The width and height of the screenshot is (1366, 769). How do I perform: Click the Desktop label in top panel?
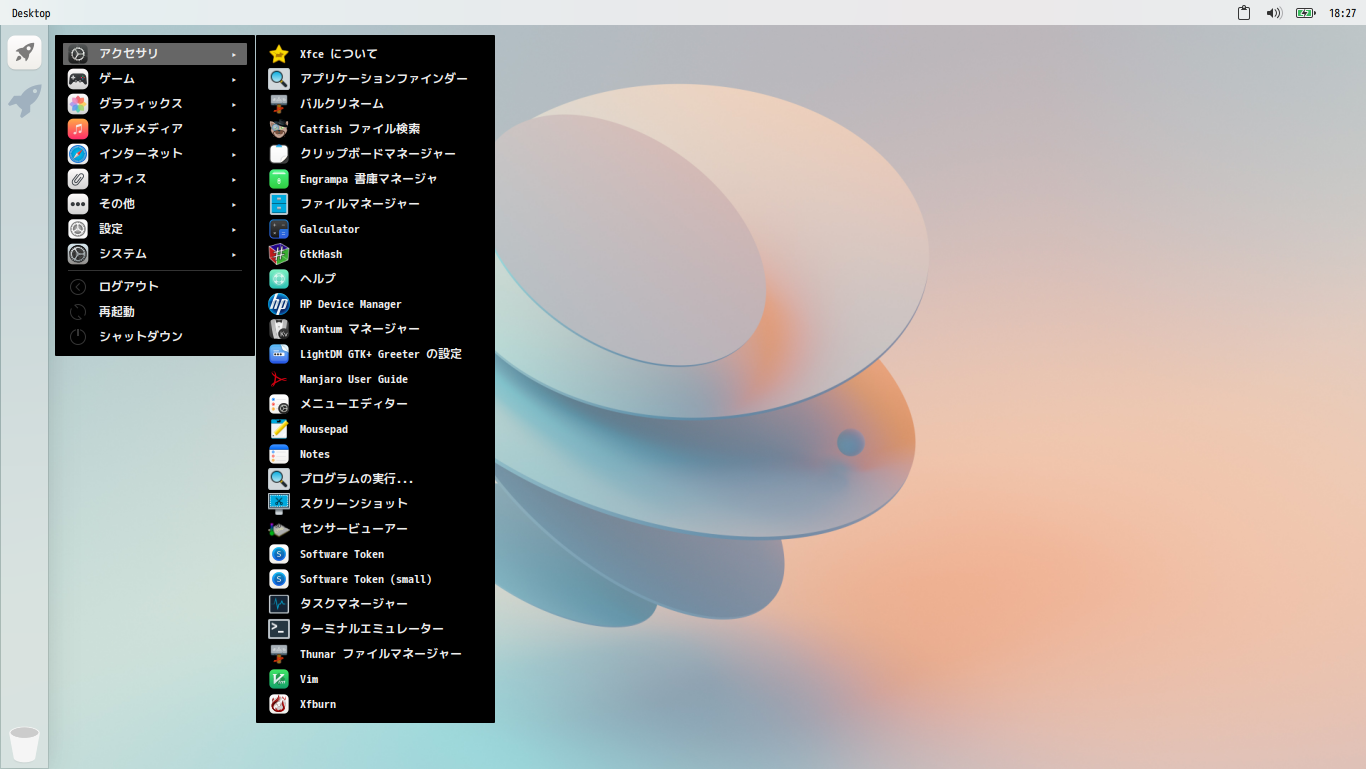click(31, 13)
